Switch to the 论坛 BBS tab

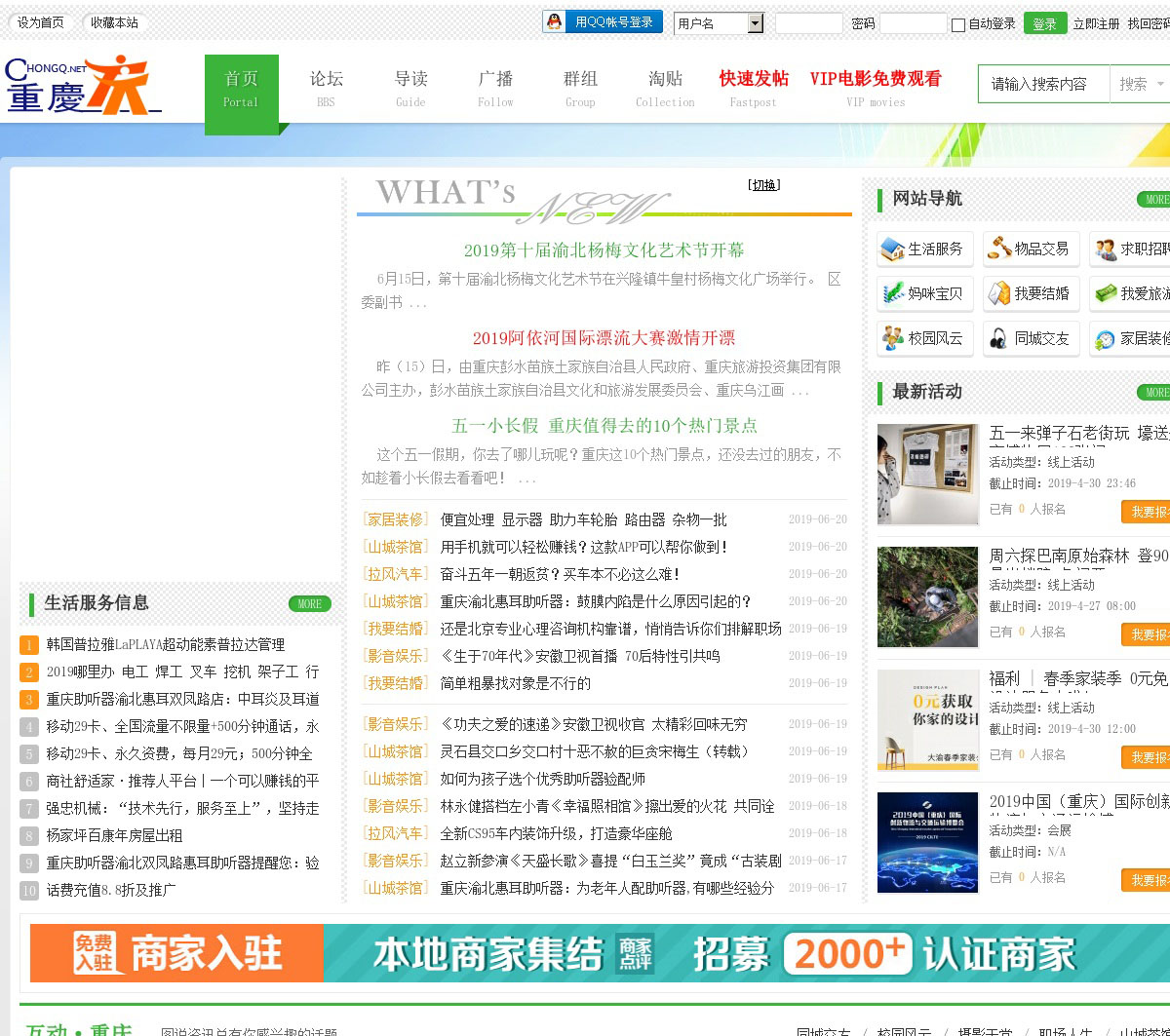pyautogui.click(x=326, y=88)
